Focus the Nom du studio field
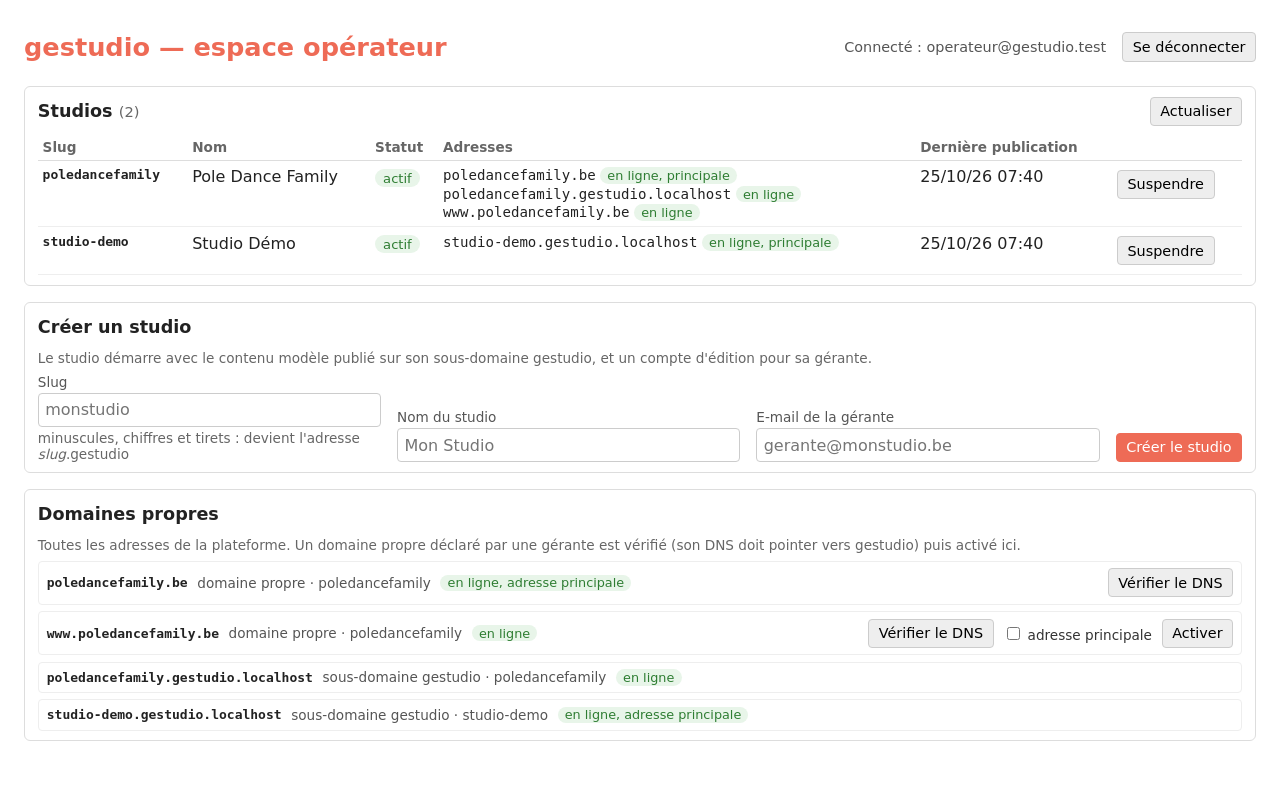 coord(568,445)
